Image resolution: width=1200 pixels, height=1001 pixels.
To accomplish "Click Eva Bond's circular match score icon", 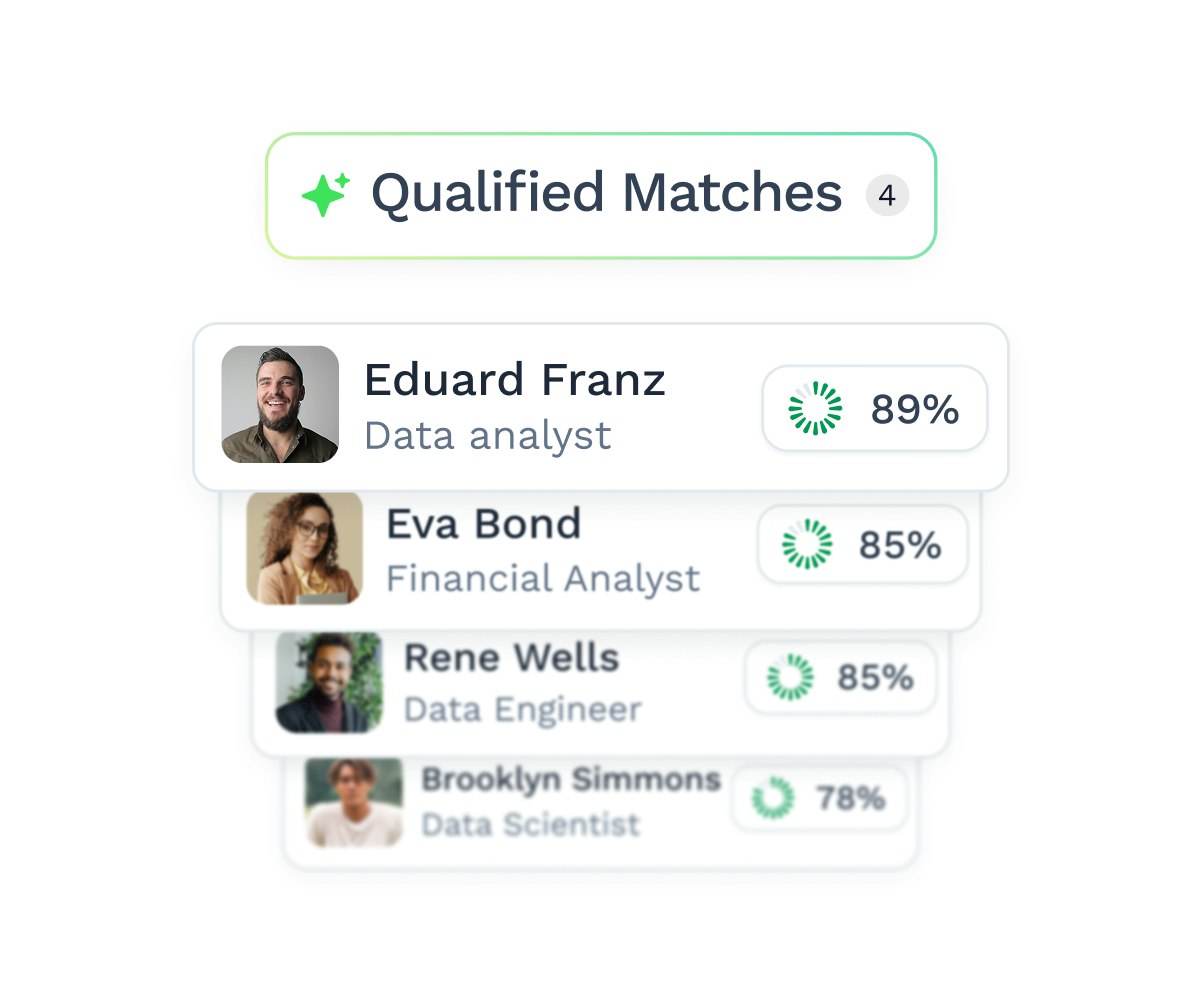I will (x=807, y=545).
